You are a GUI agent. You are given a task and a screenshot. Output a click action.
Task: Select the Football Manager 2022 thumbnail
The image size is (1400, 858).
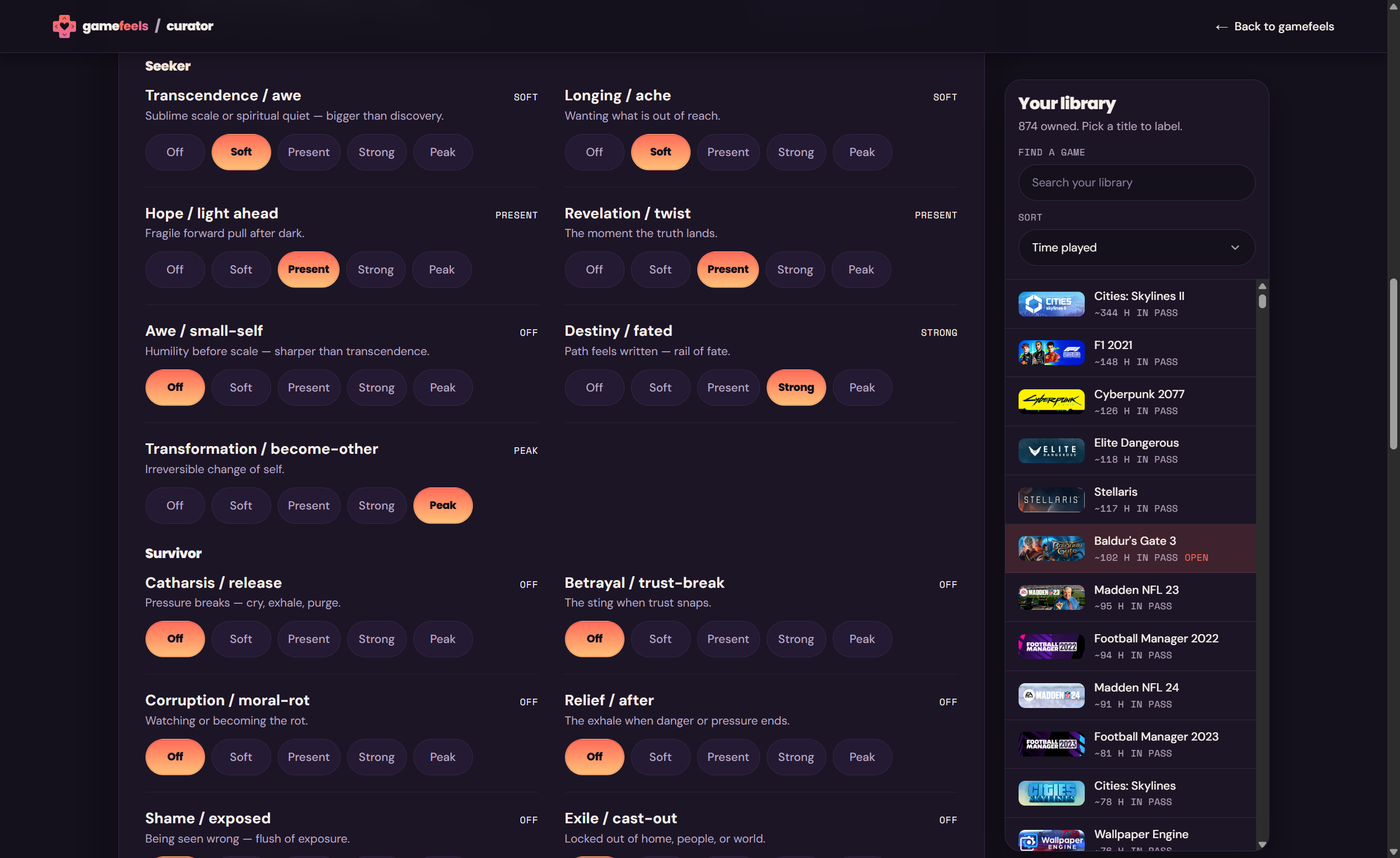1051,646
